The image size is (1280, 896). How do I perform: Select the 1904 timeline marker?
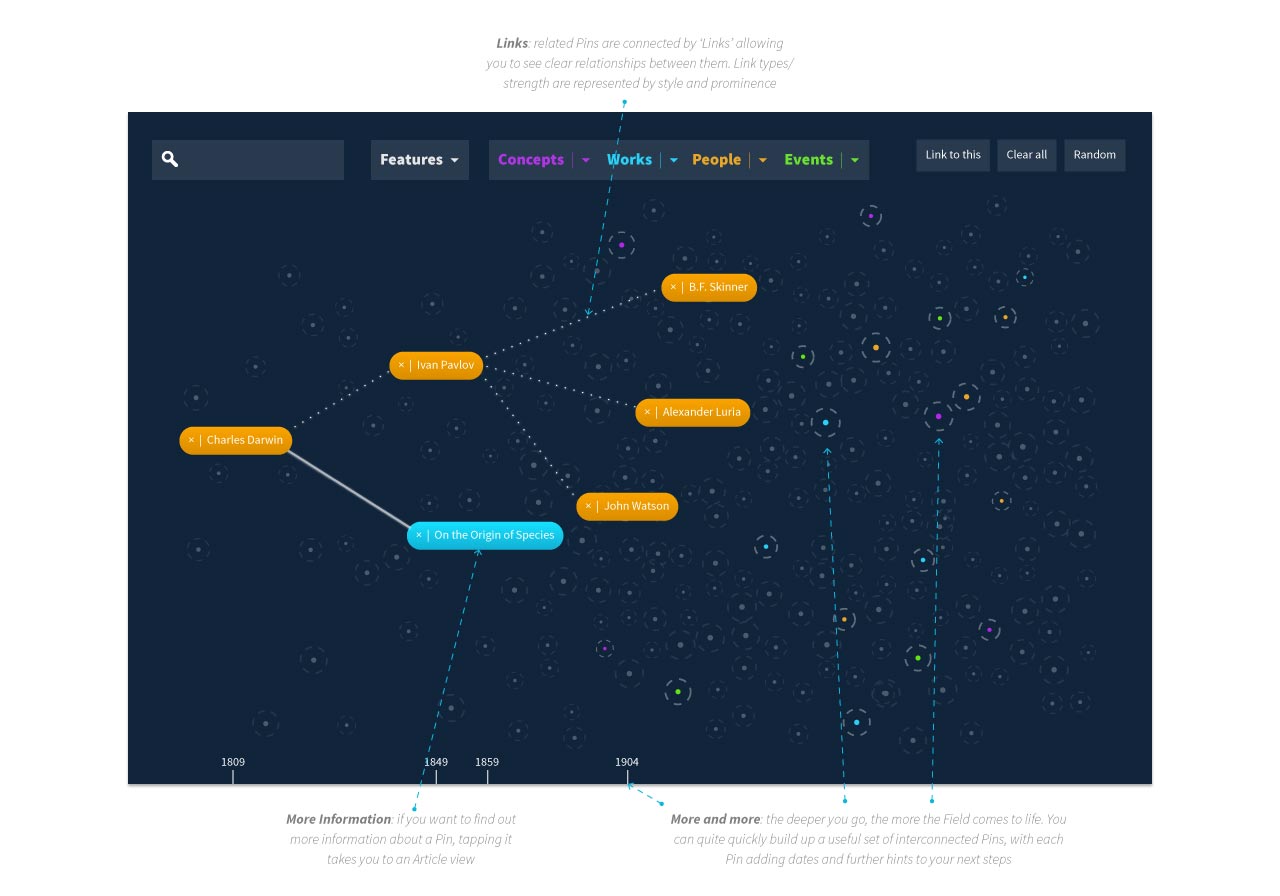click(627, 768)
